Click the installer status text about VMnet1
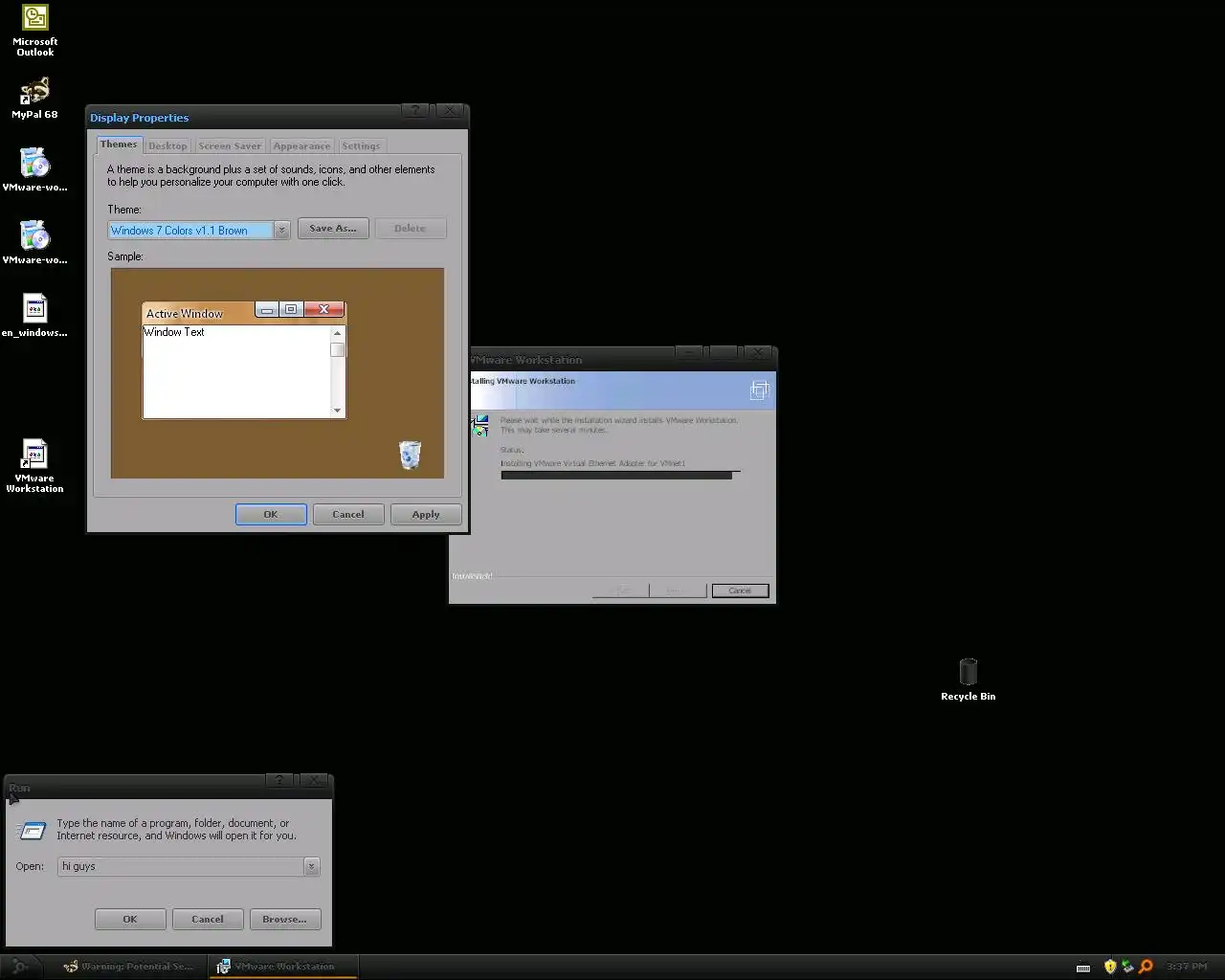The height and width of the screenshot is (980, 1225). point(592,463)
